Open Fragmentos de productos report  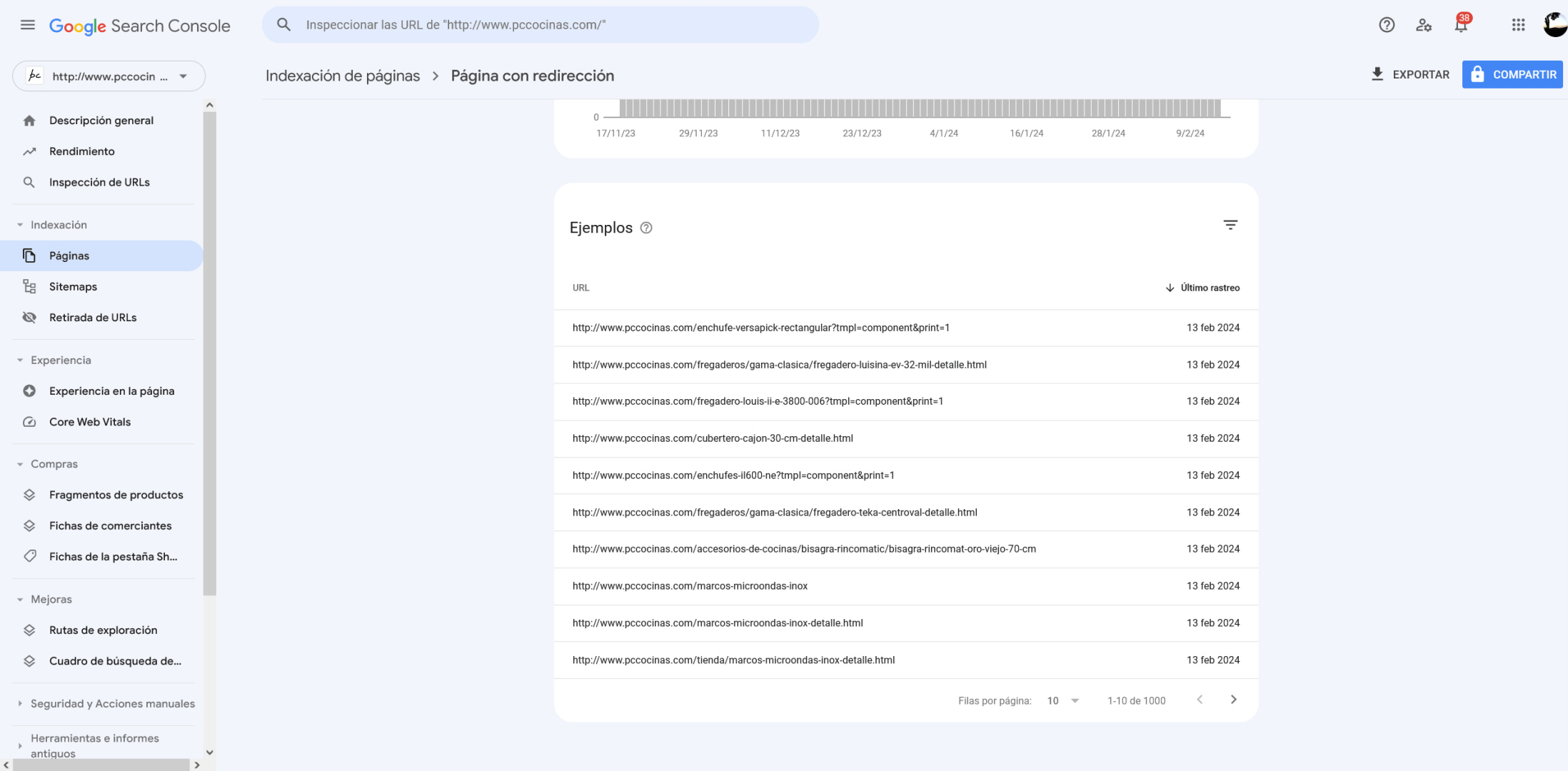[x=101, y=495]
